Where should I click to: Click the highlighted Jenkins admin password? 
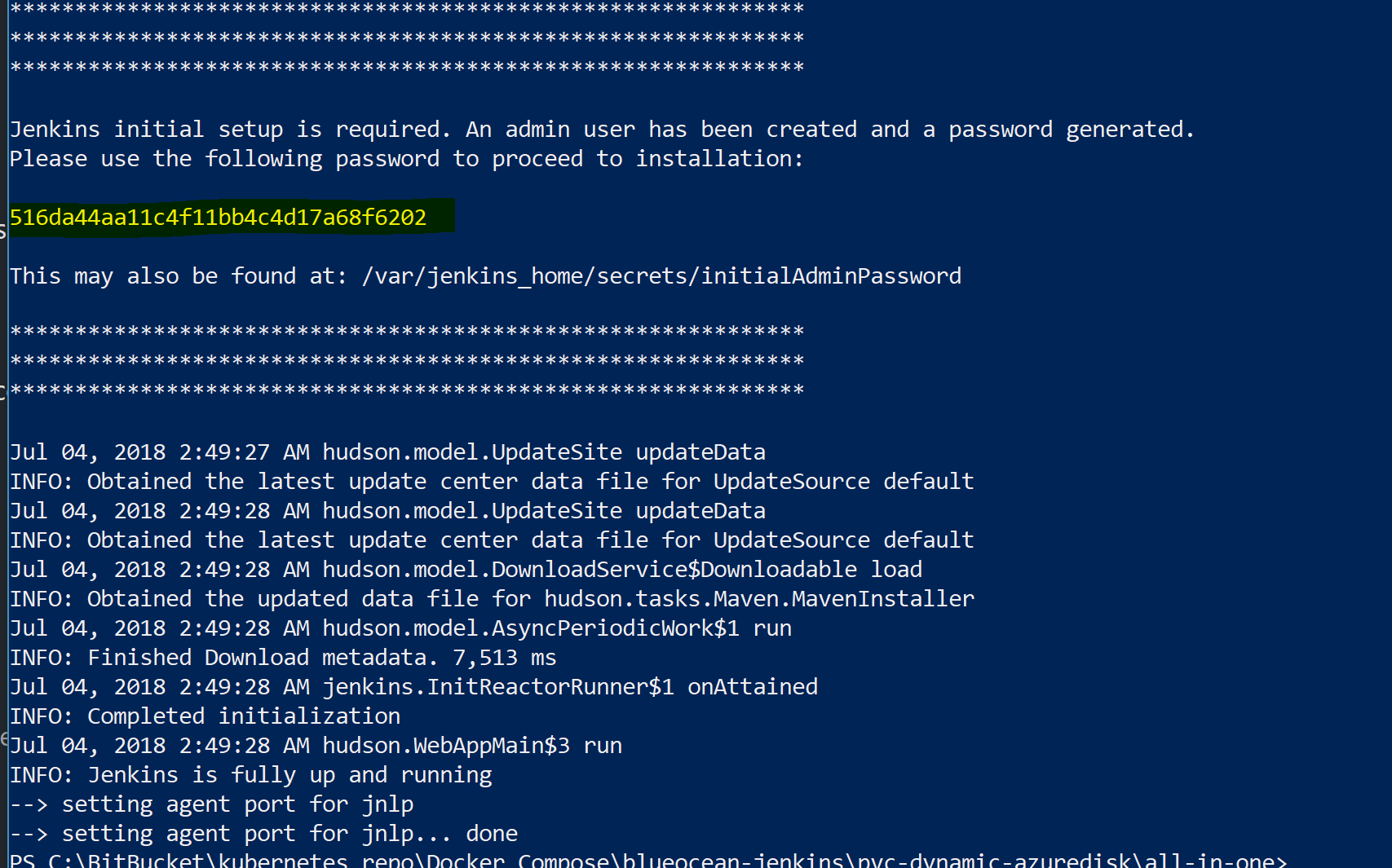218,218
